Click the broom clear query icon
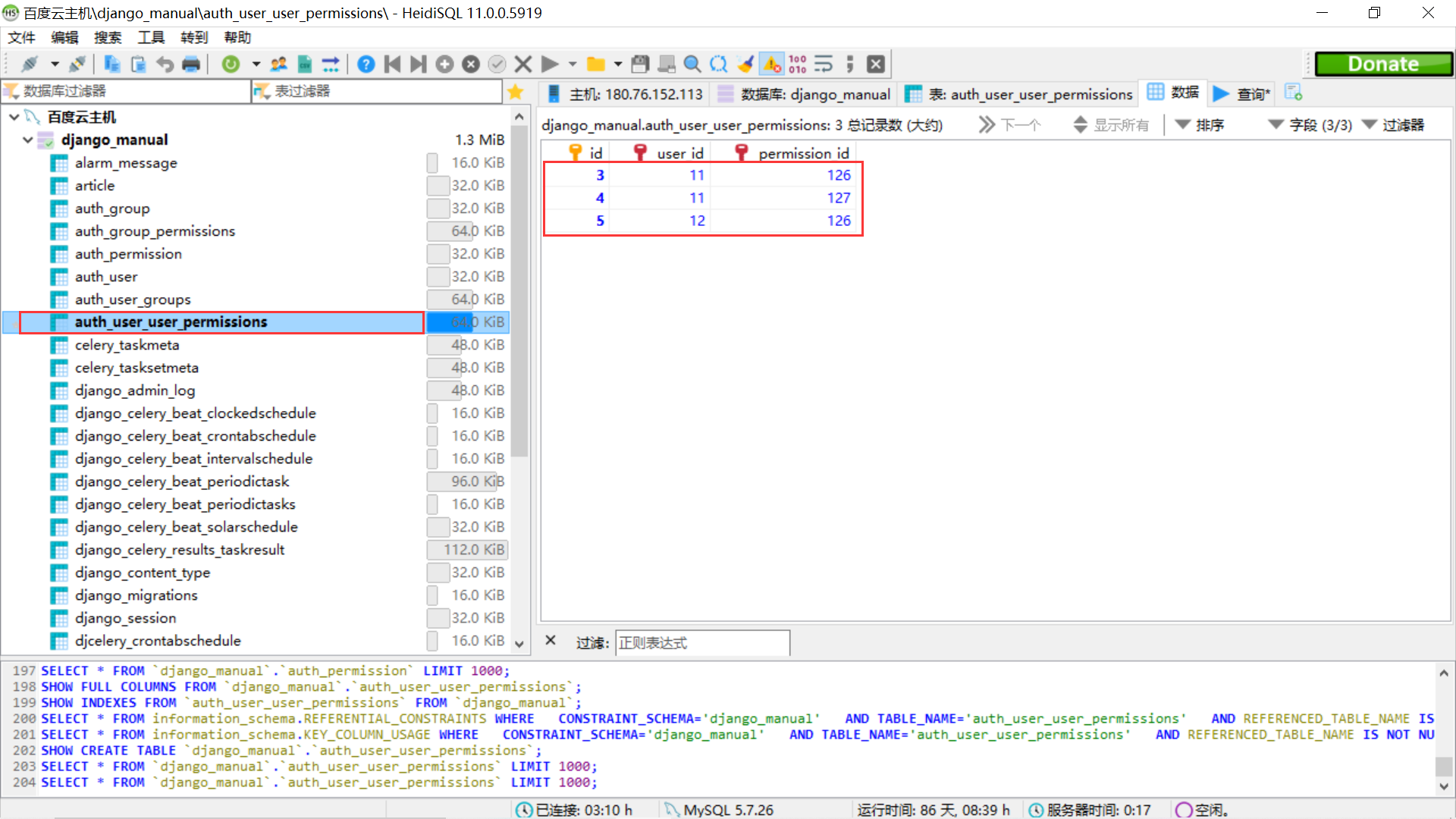 [745, 64]
